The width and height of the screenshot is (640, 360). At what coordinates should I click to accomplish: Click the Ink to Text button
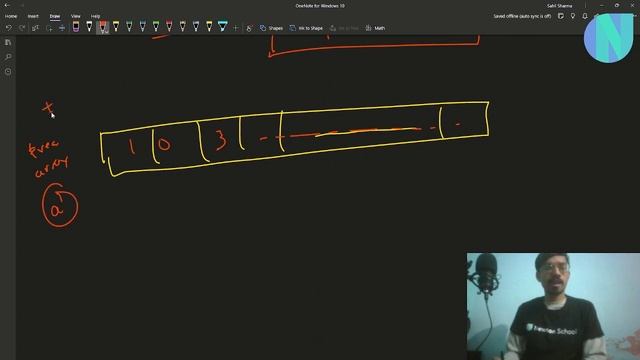pos(344,28)
